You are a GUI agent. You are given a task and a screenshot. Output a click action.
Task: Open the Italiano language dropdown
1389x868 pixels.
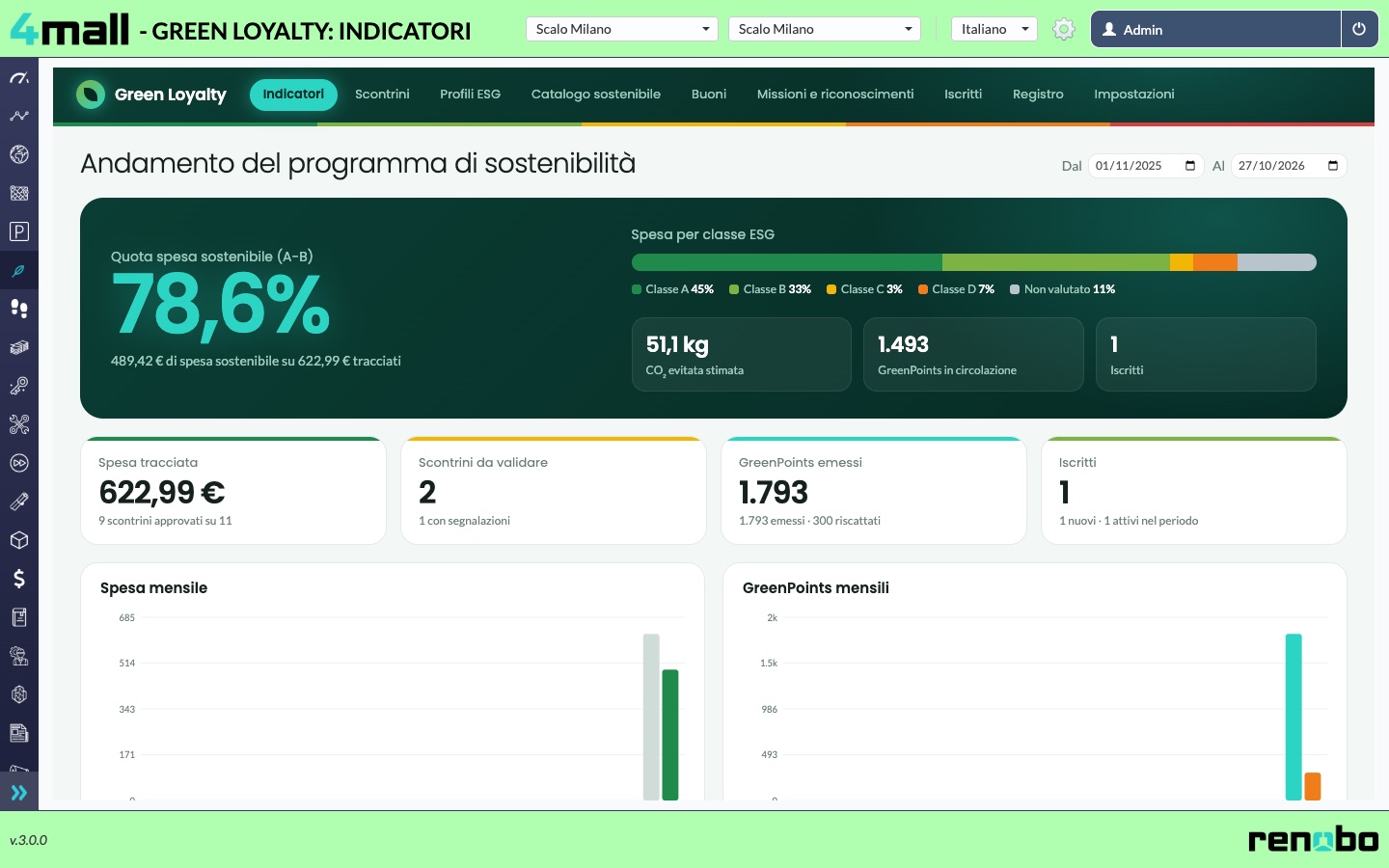click(994, 29)
